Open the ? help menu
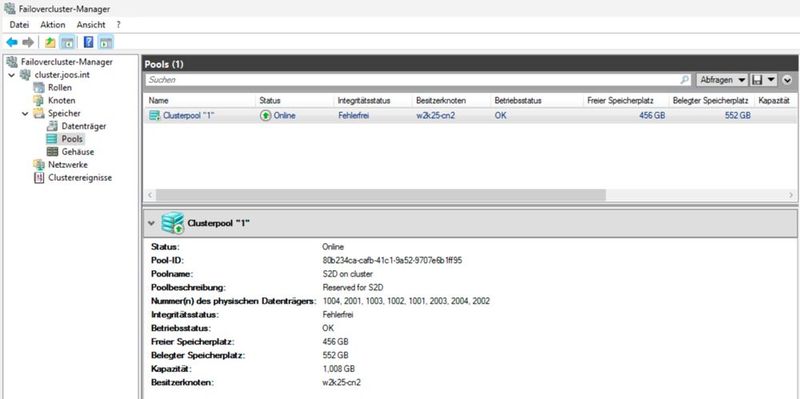The image size is (800, 399). pos(118,24)
